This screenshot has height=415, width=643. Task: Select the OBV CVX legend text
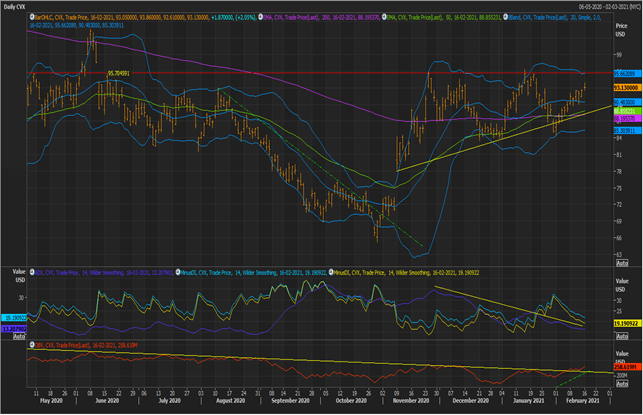click(86, 346)
